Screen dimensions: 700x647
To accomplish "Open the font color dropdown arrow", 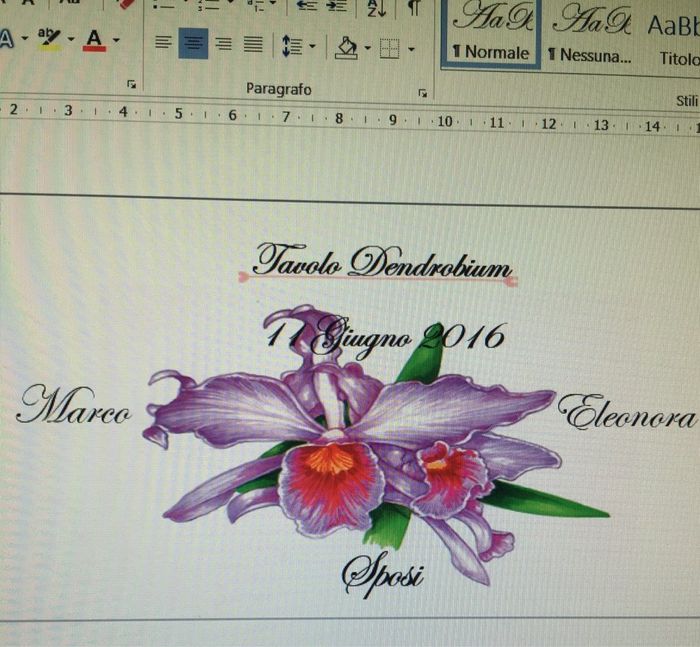I will [x=116, y=41].
